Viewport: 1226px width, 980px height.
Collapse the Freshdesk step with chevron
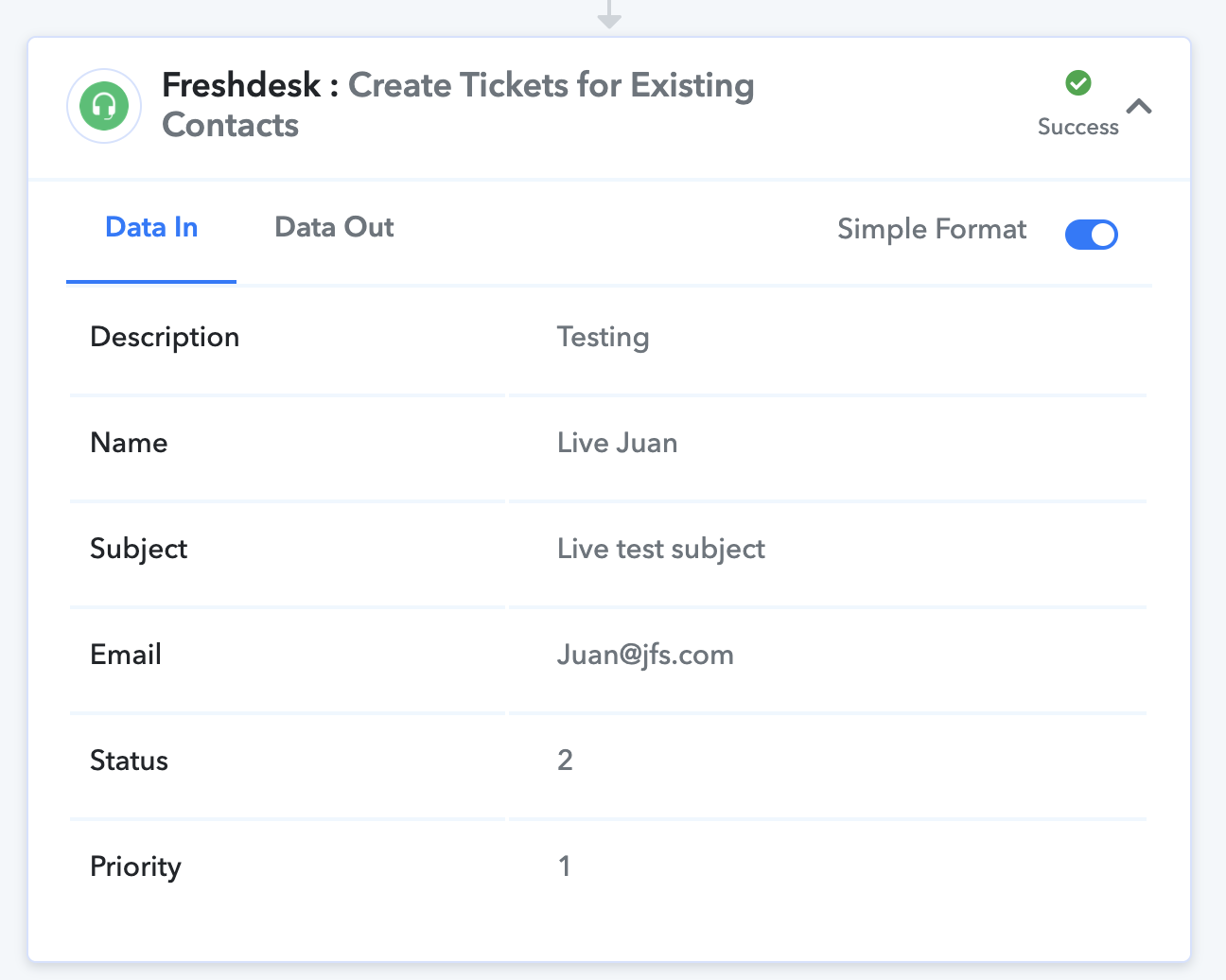point(1139,106)
